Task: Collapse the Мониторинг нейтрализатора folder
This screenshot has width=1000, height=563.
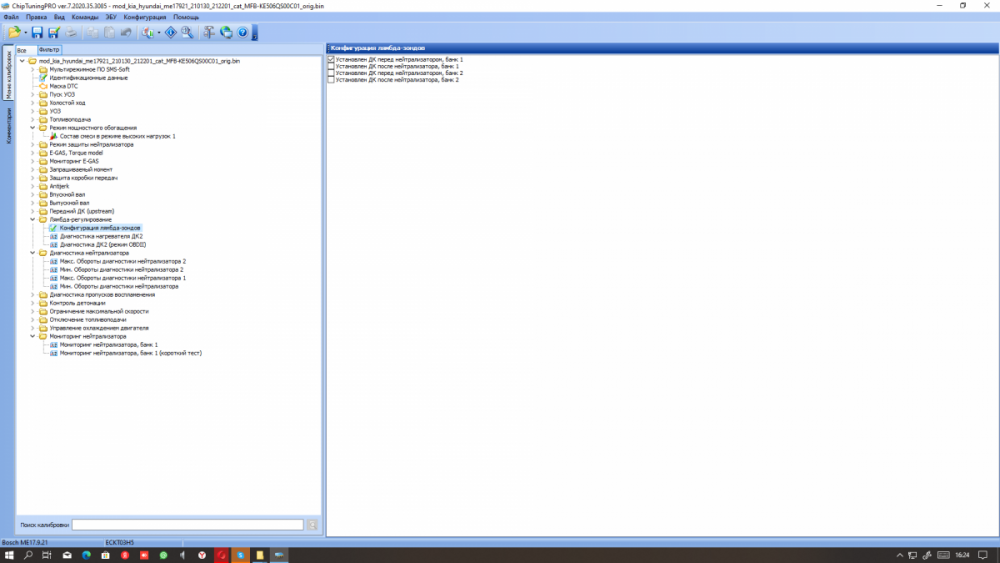Action: pos(33,336)
